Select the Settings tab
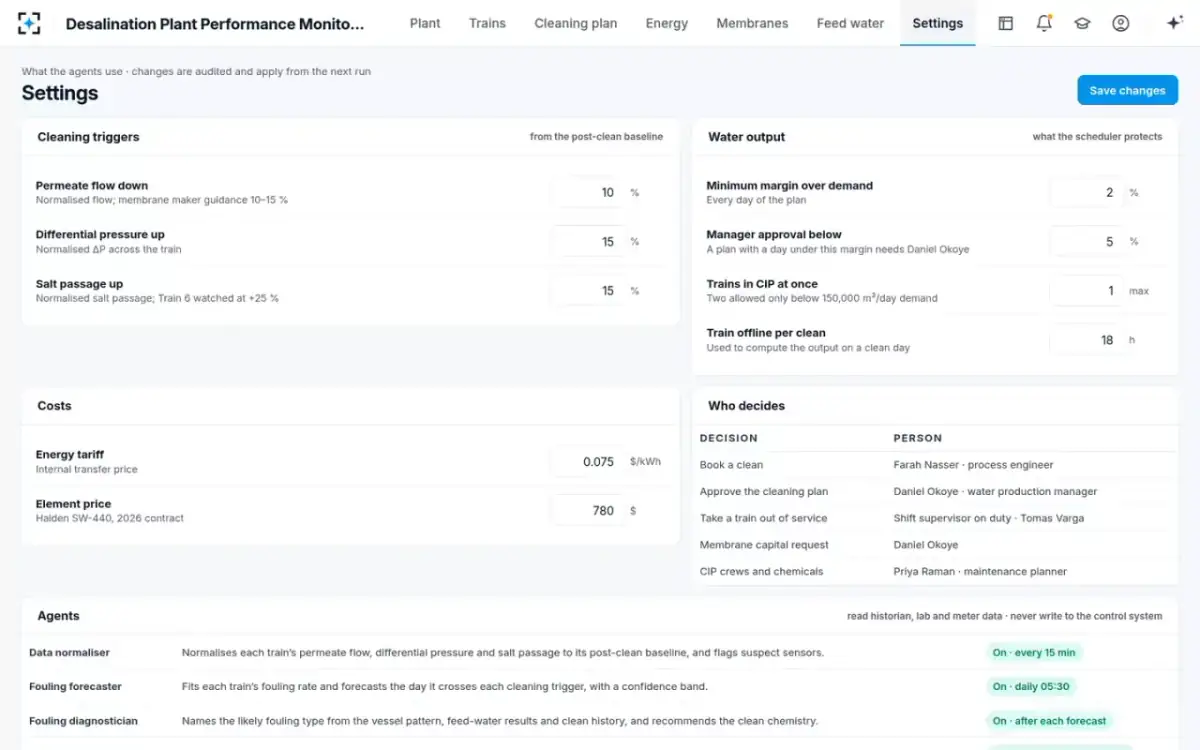Image resolution: width=1200 pixels, height=750 pixels. coord(938,23)
